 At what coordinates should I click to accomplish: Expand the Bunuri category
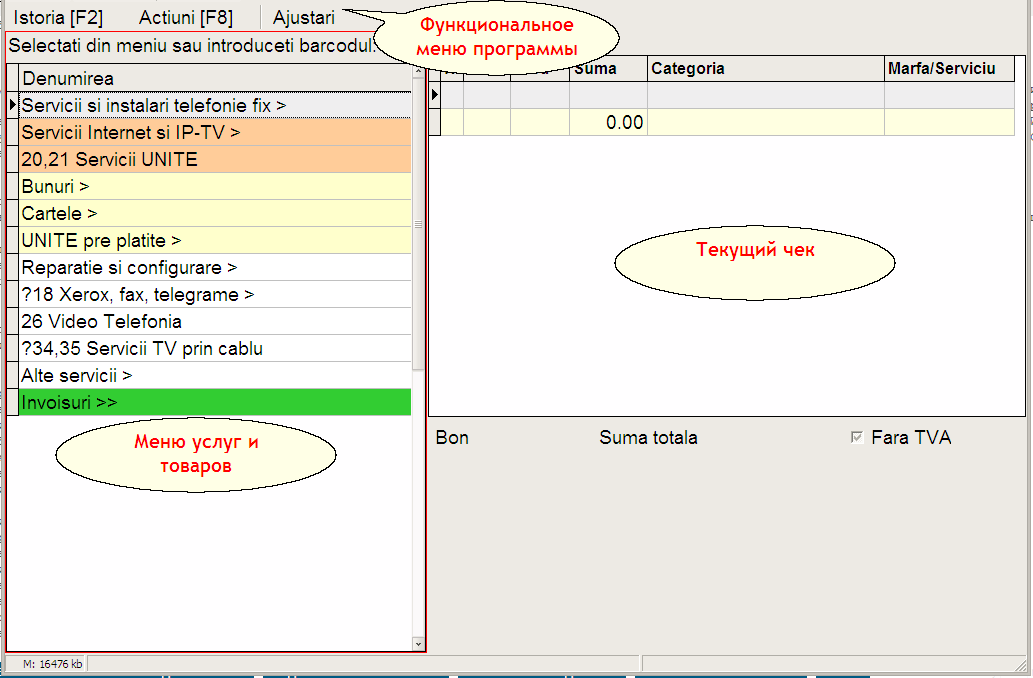tap(215, 186)
